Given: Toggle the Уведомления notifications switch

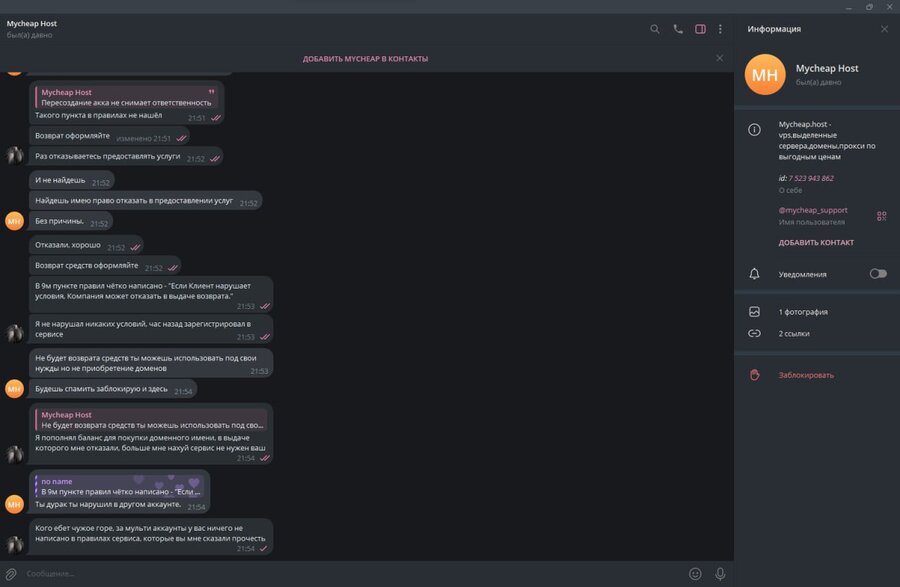Looking at the screenshot, I should pos(877,273).
